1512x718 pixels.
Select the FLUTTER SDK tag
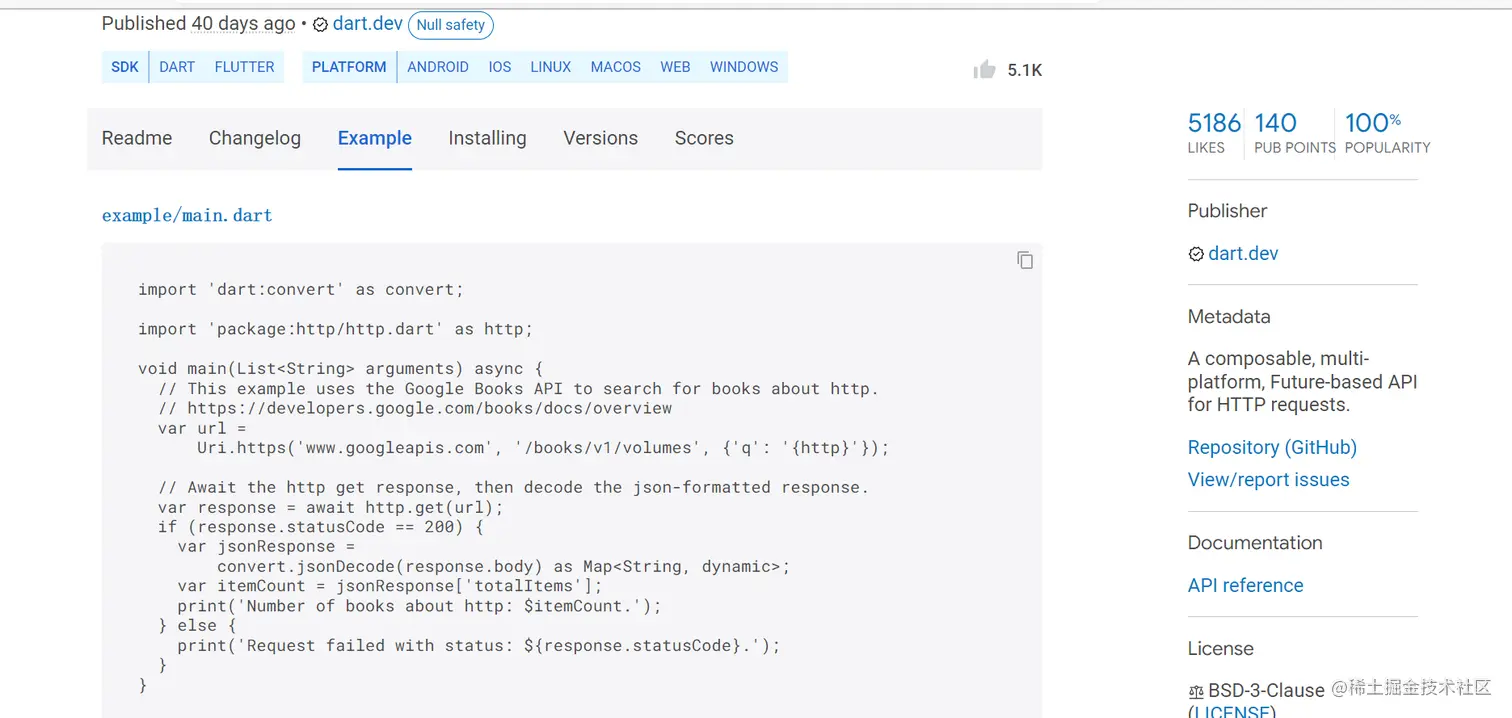[x=244, y=67]
